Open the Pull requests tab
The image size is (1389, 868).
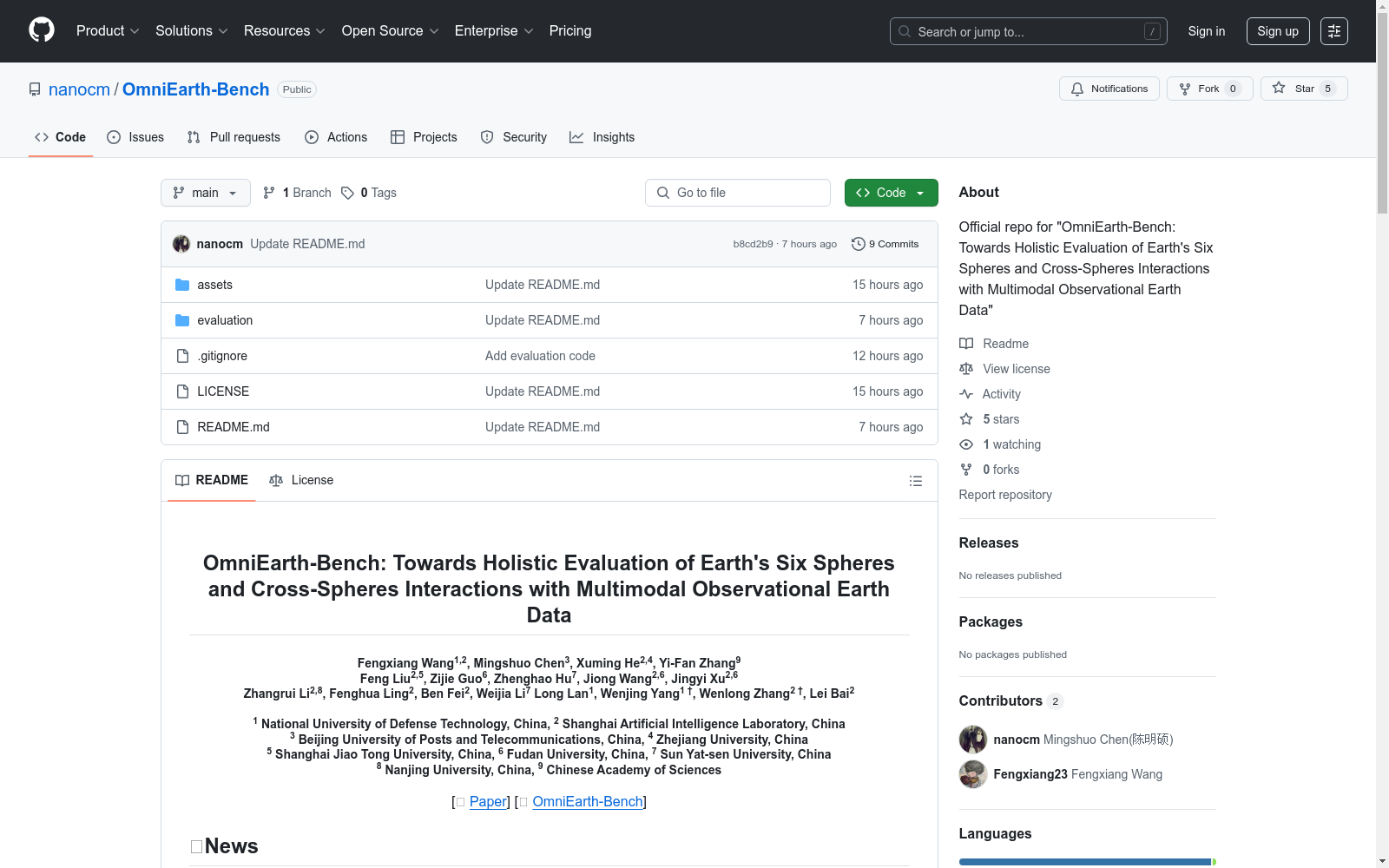point(234,137)
